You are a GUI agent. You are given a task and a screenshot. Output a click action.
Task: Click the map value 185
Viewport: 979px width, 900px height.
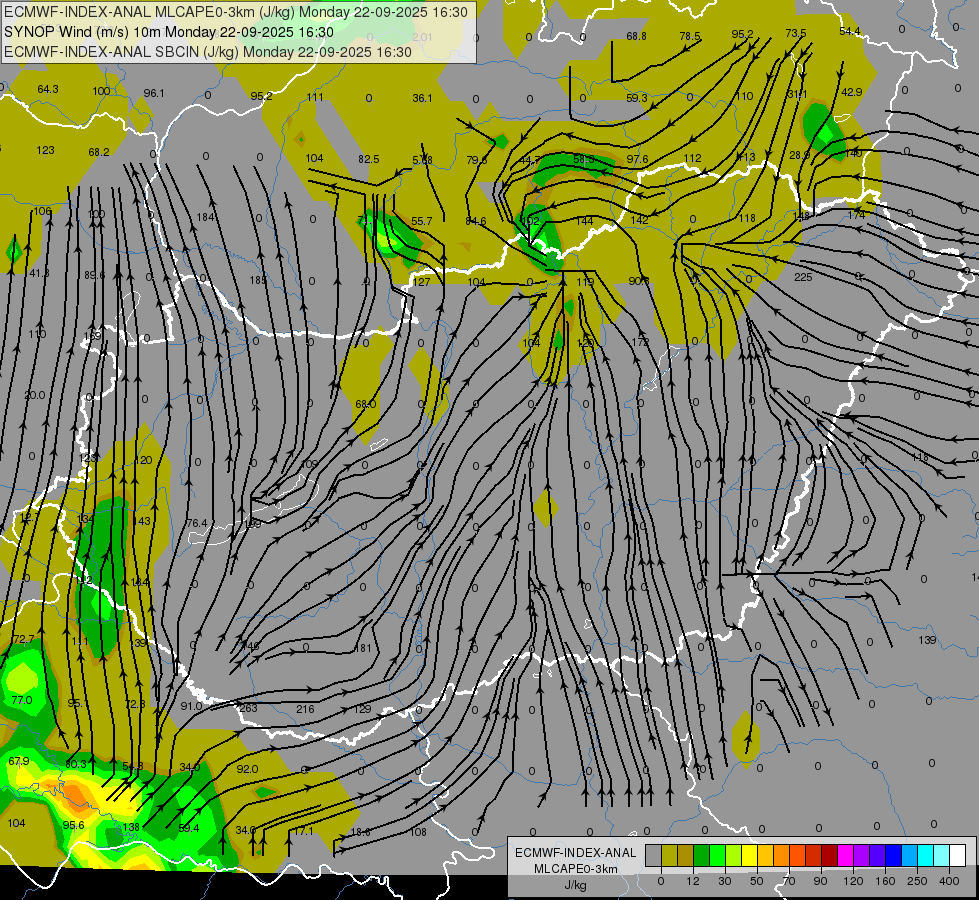(258, 280)
